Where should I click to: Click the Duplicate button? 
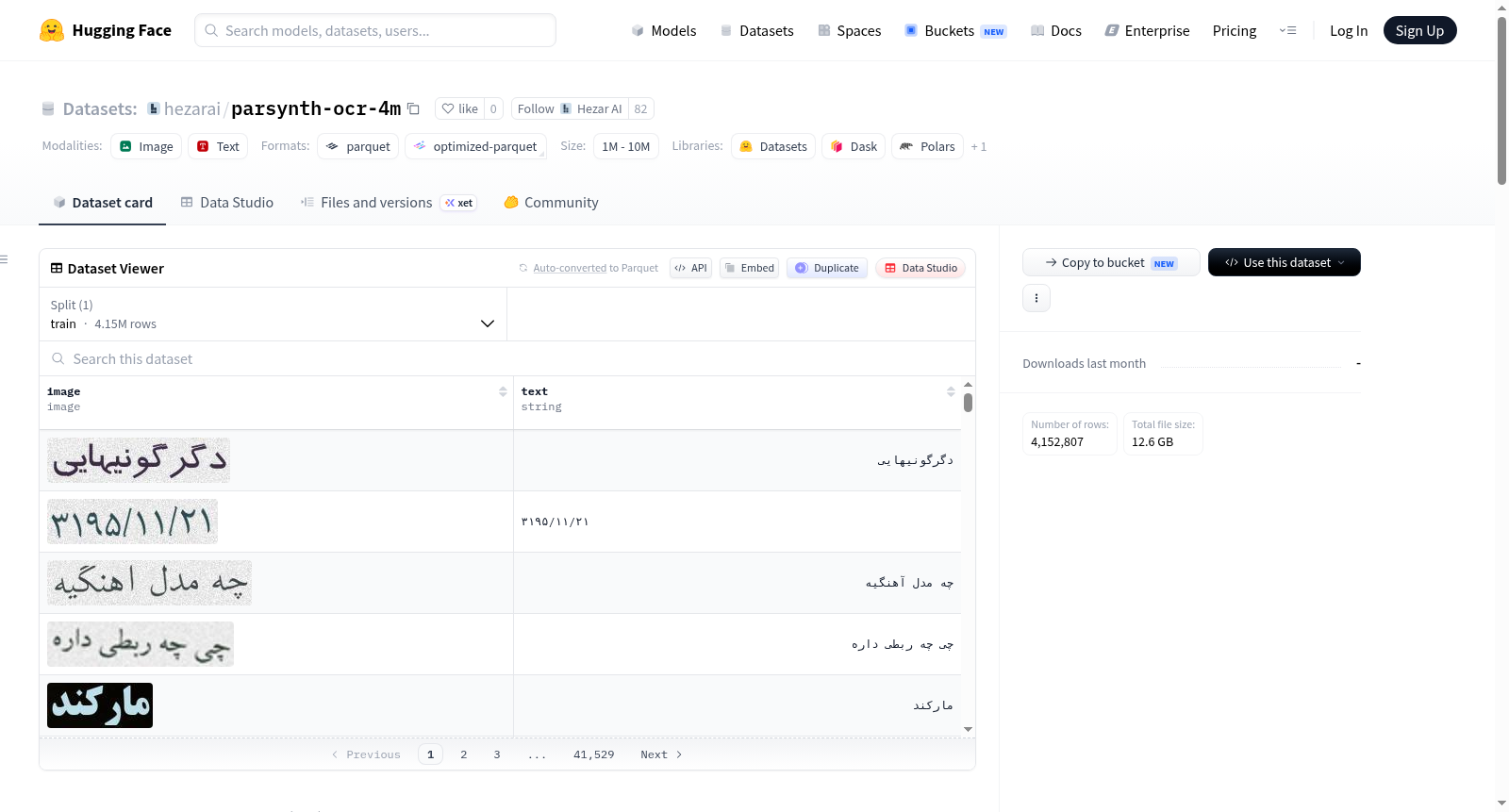827,268
